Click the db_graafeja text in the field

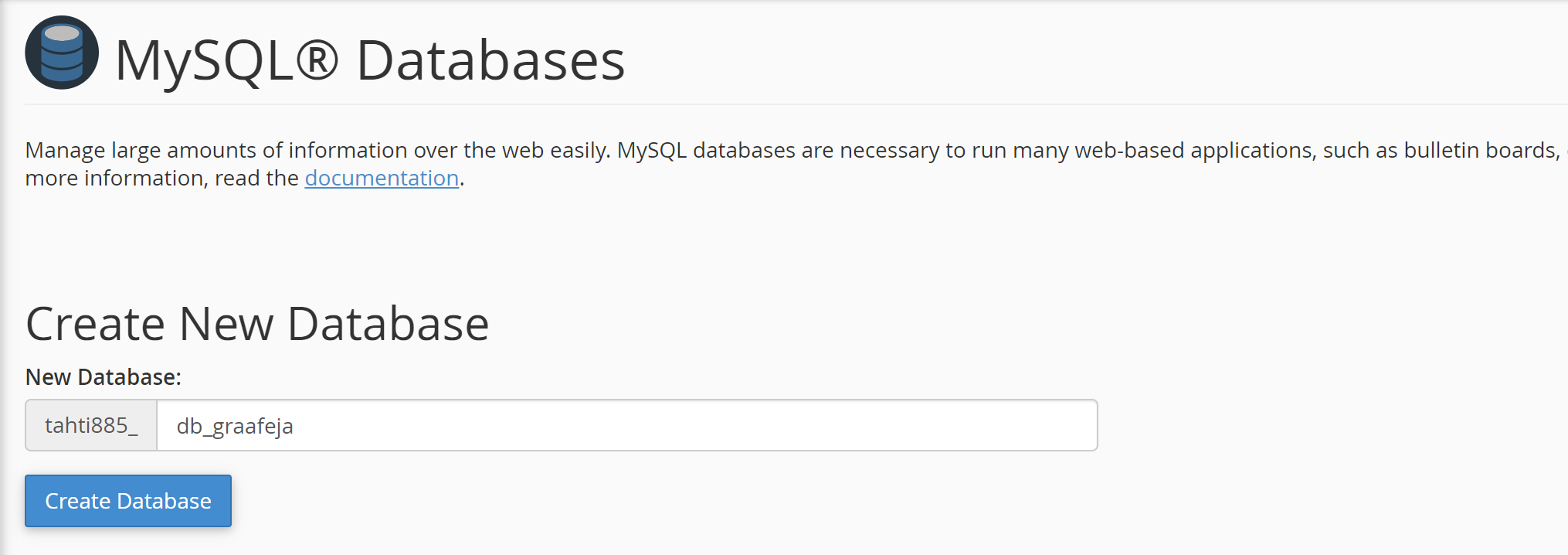(235, 426)
